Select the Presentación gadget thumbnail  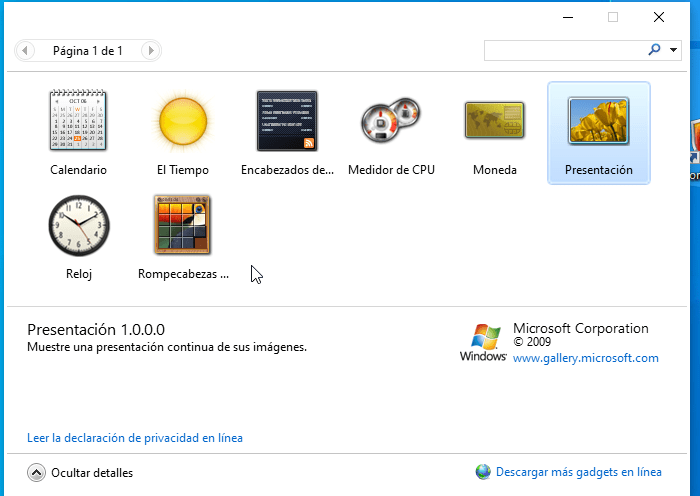pyautogui.click(x=598, y=120)
